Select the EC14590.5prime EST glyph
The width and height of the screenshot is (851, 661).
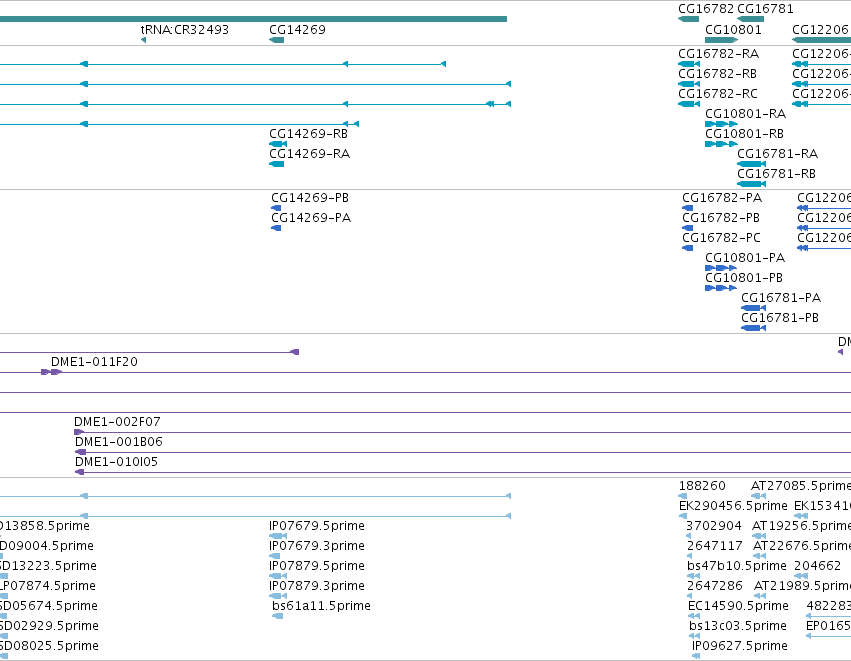coord(694,615)
